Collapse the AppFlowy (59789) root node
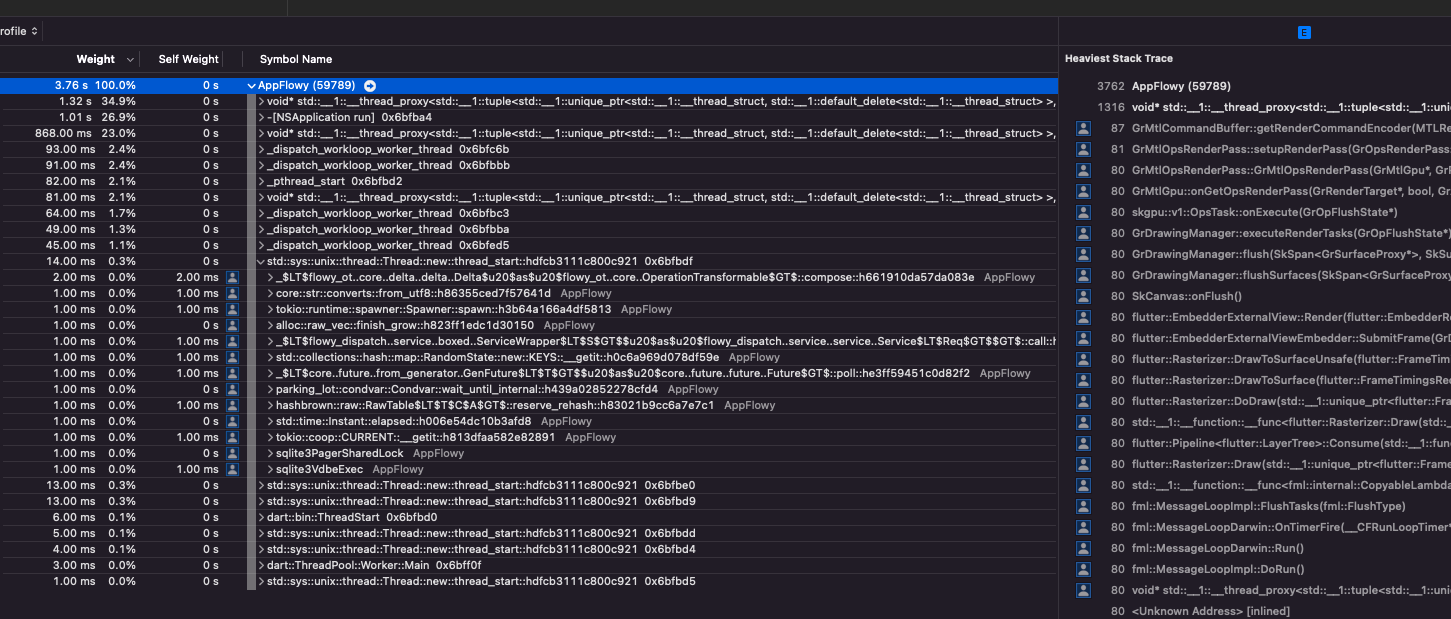This screenshot has height=619, width=1451. click(251, 86)
